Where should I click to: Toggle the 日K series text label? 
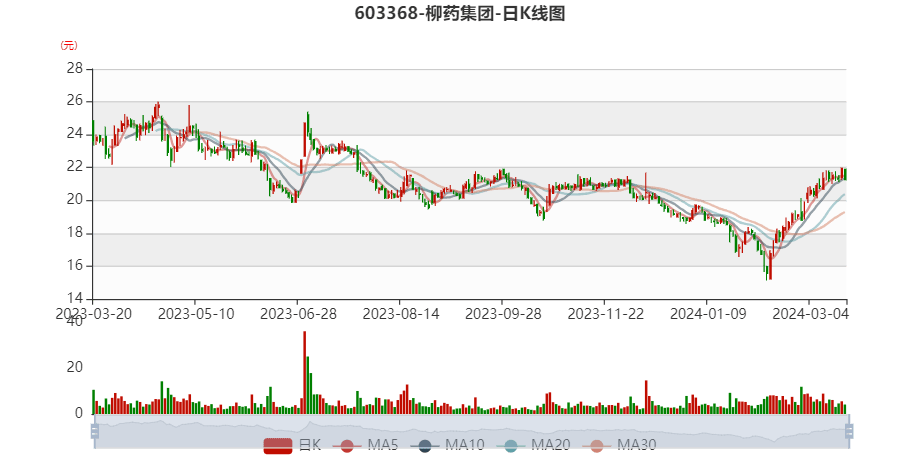(310, 445)
